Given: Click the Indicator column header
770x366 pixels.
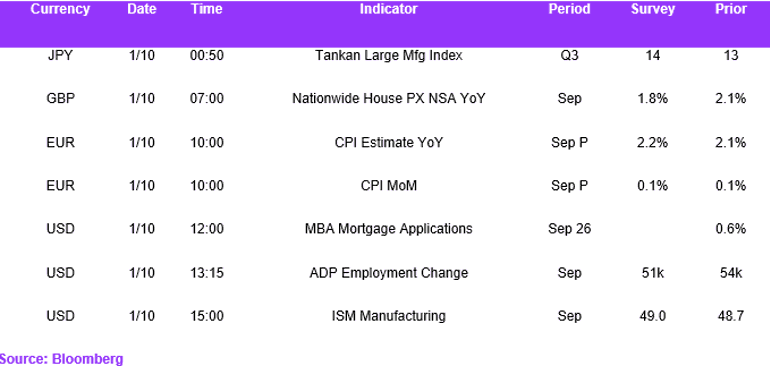Looking at the screenshot, I should coord(388,9).
